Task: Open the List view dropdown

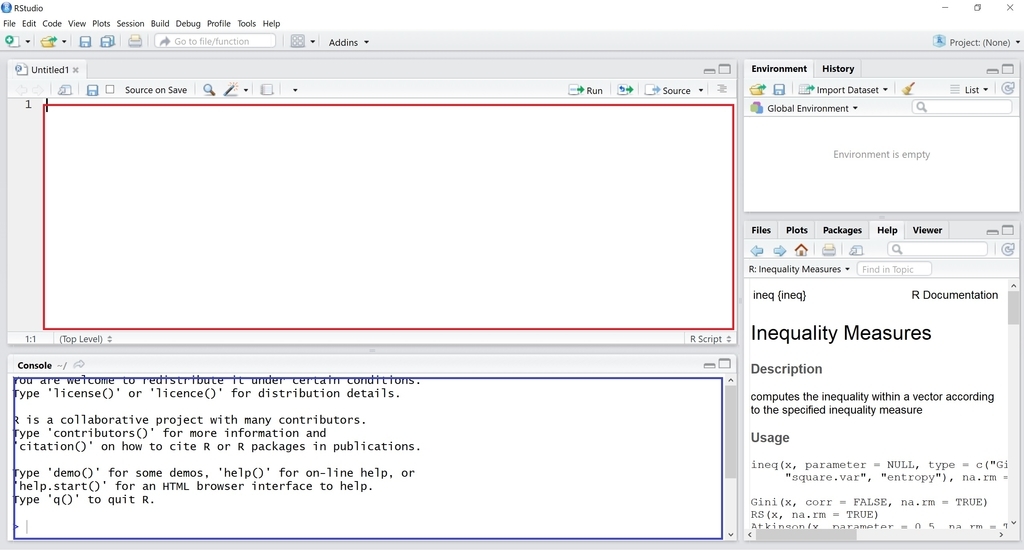Action: coord(969,89)
